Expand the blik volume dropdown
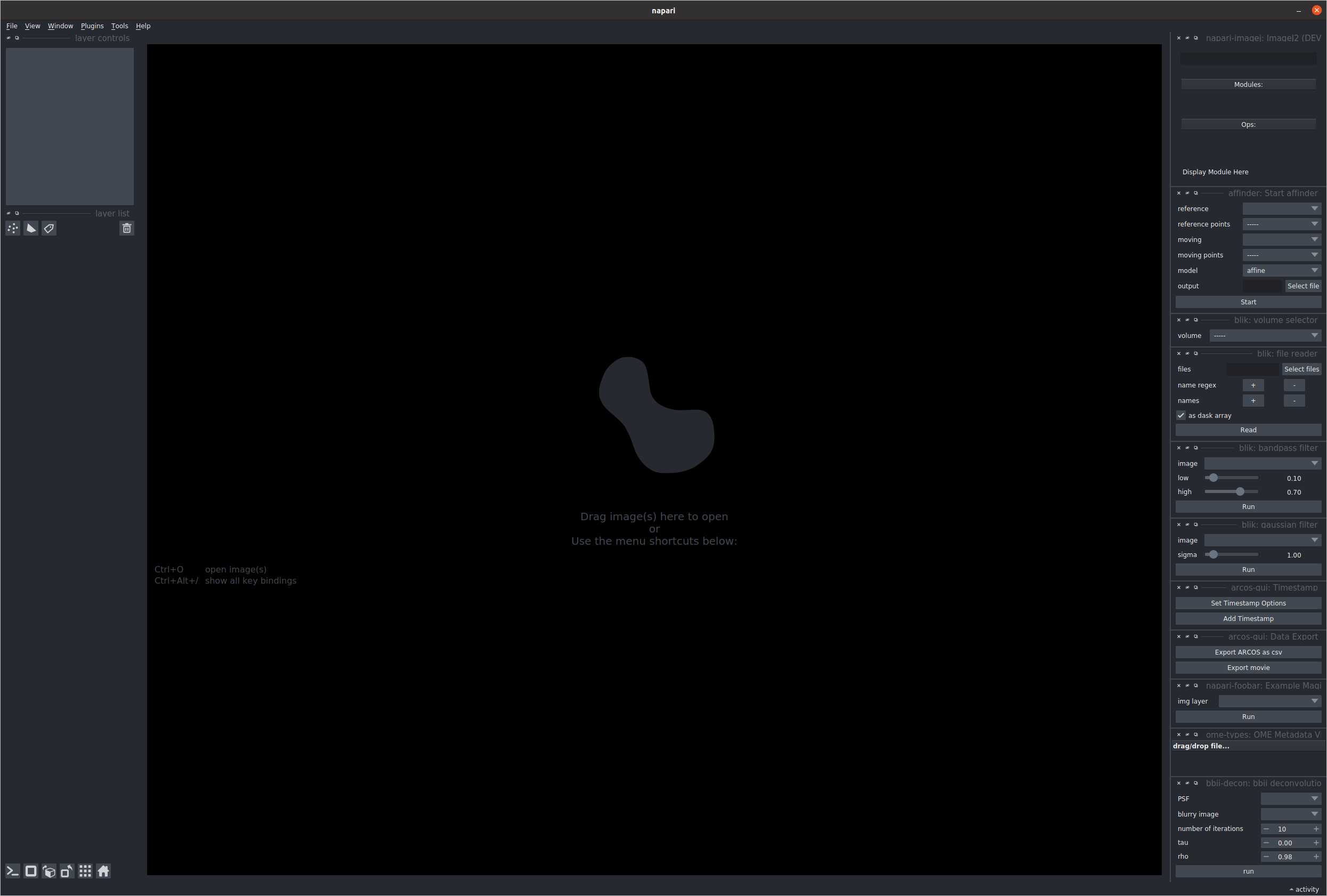Screen dimensions: 1327x896 click(1265, 336)
